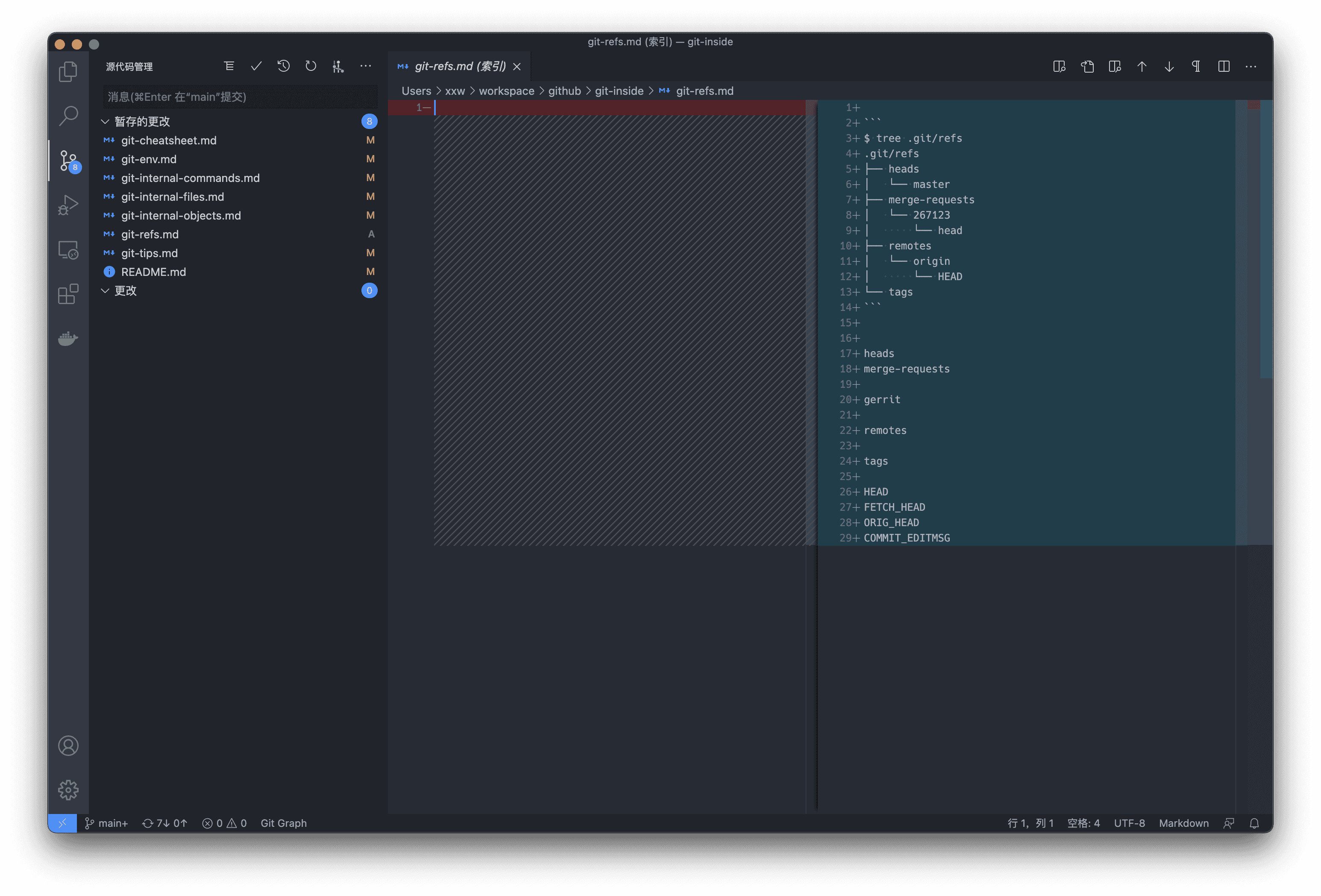Collapse the 更改 section
This screenshot has height=896, width=1321.
tap(105, 291)
